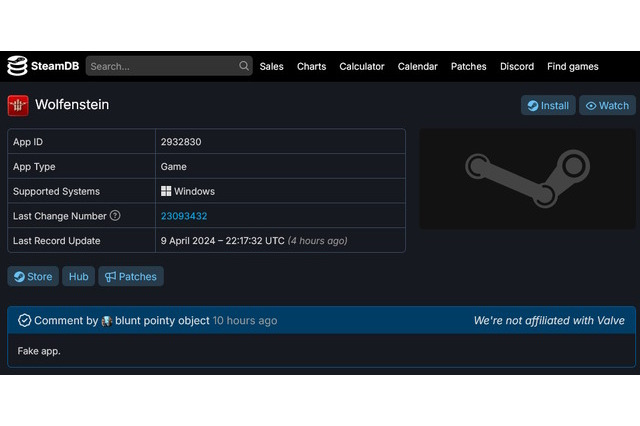Click the 'Fake app.' comment text
The image size is (640, 426).
[39, 351]
